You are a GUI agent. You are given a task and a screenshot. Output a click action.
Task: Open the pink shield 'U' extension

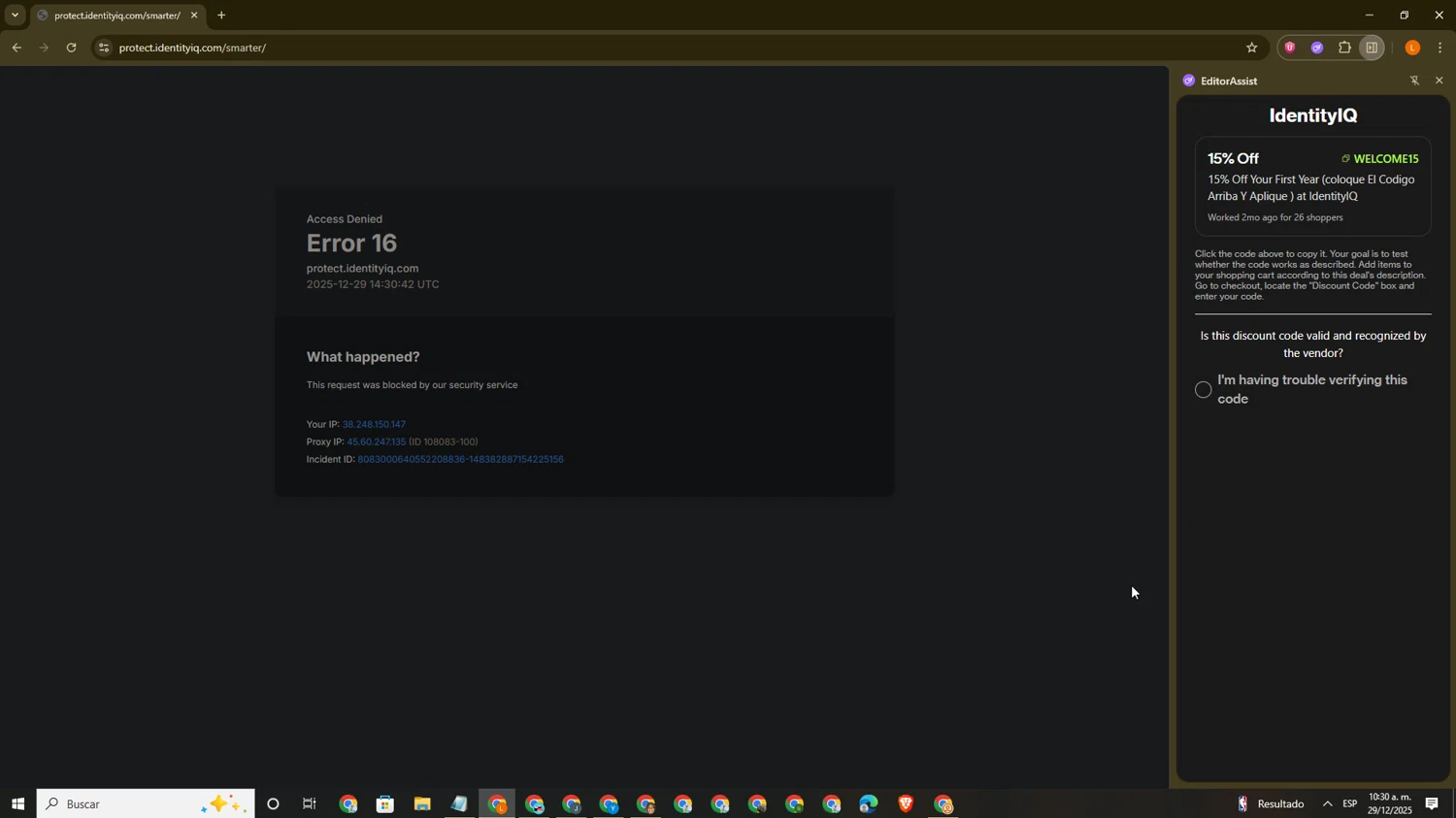[x=1290, y=48]
